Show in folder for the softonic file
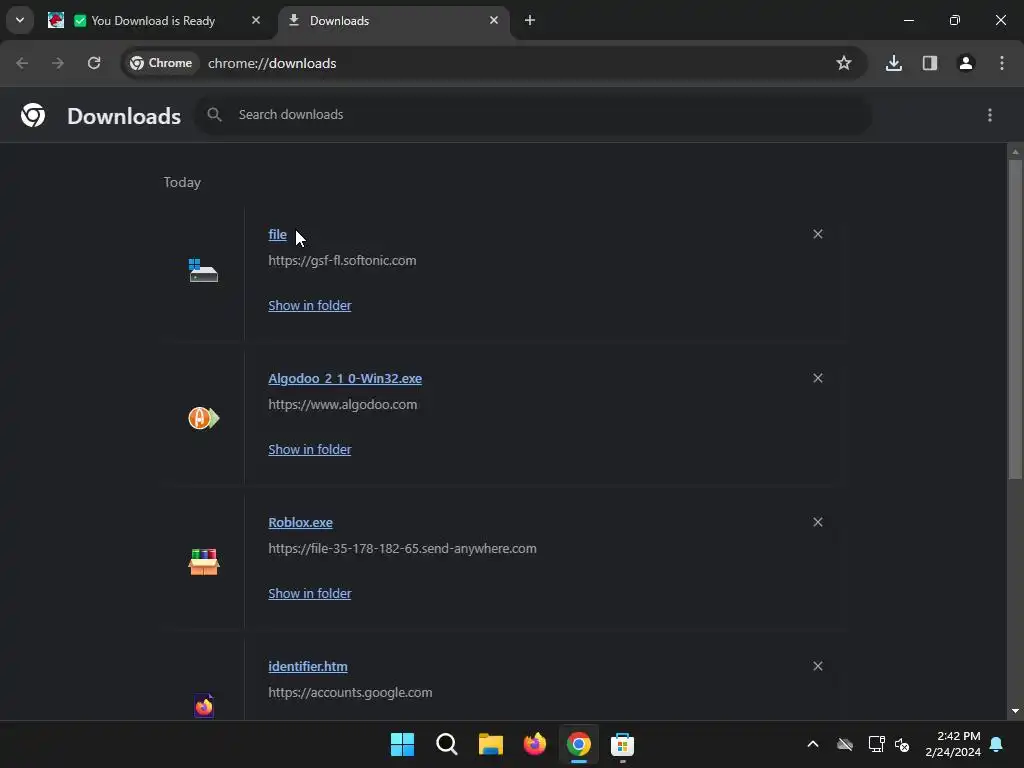This screenshot has height=768, width=1024. [x=310, y=306]
